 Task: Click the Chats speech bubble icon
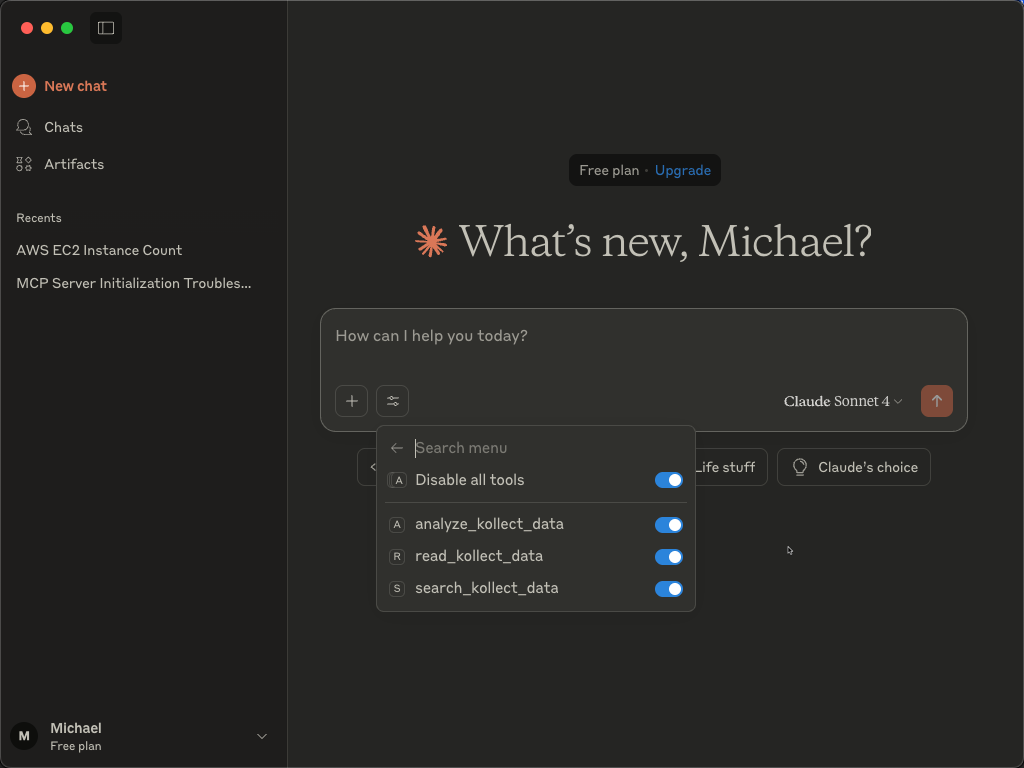click(x=24, y=127)
